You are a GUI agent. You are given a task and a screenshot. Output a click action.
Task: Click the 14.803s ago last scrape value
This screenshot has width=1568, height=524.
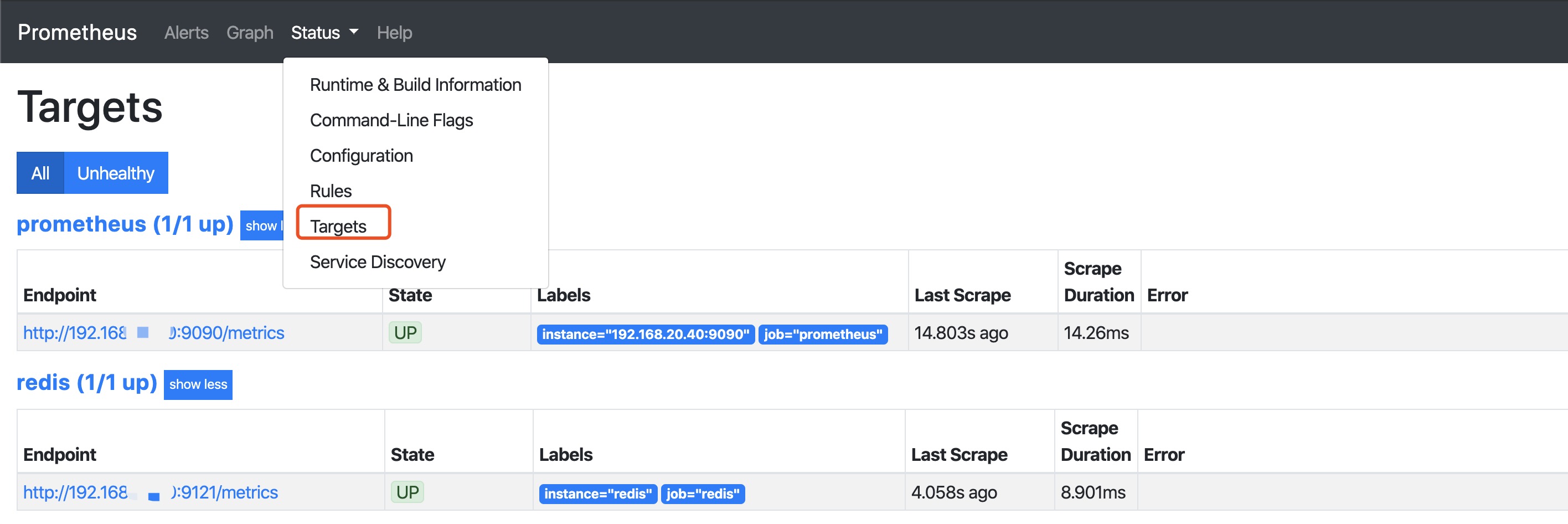point(961,333)
